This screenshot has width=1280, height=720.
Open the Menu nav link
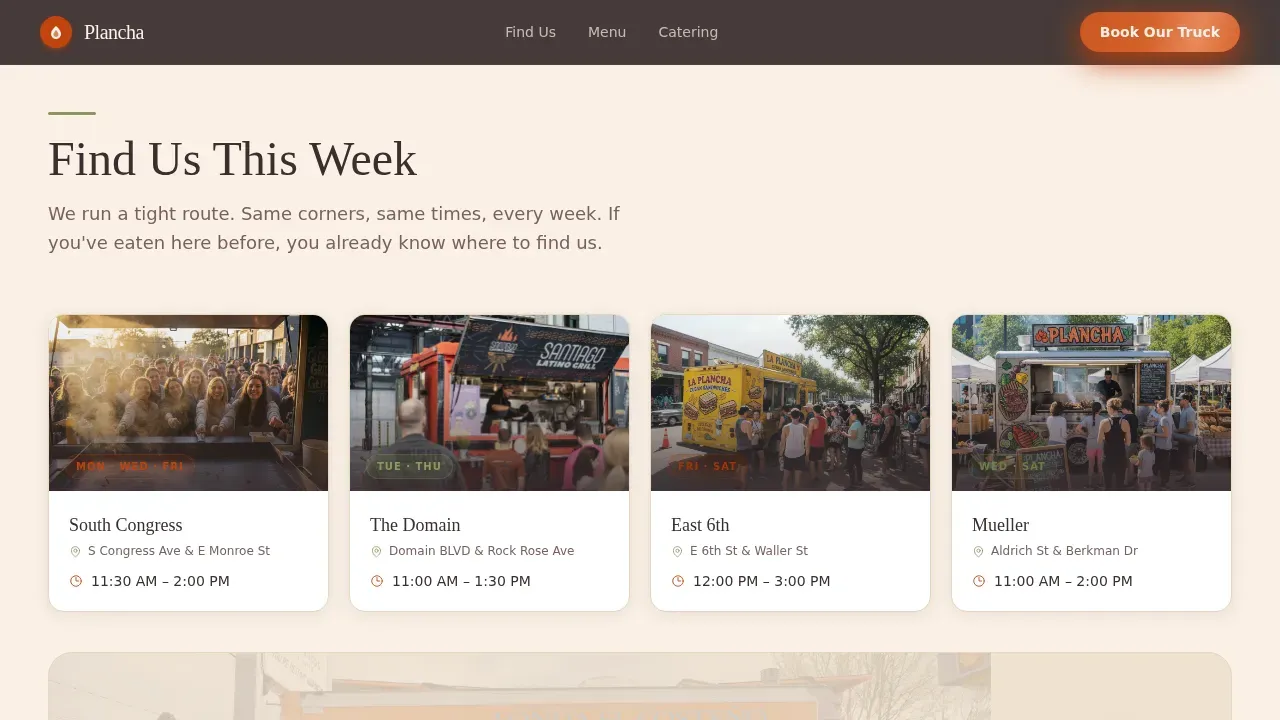point(607,32)
